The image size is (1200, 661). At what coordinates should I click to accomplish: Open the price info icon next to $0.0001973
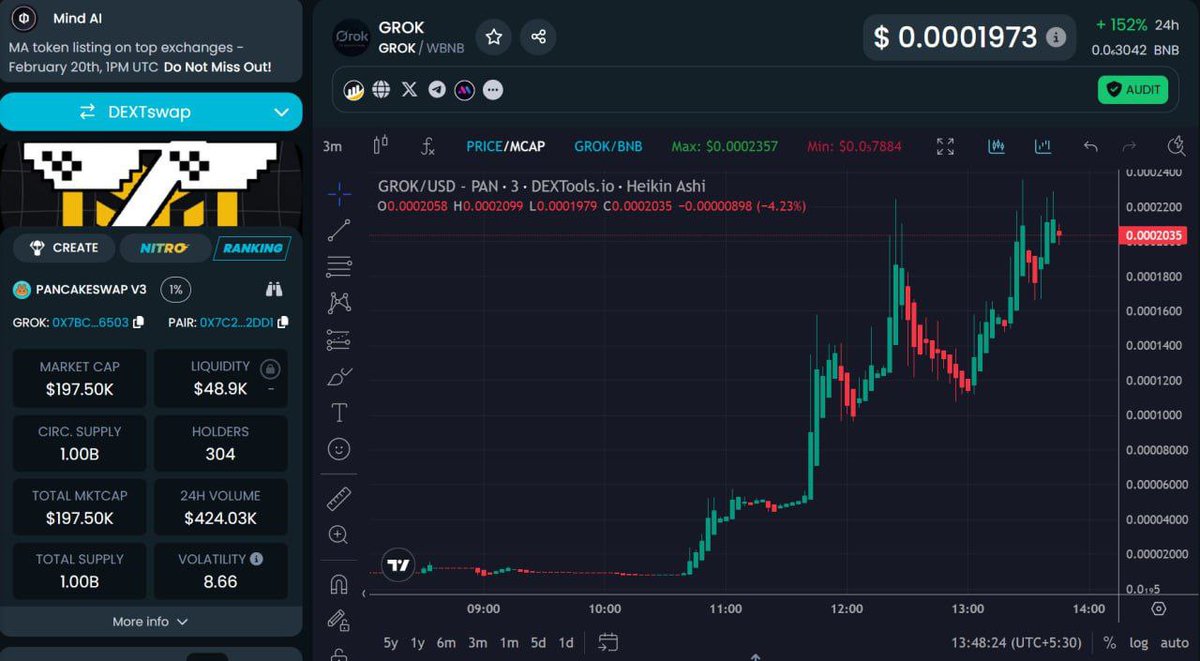(x=1055, y=38)
